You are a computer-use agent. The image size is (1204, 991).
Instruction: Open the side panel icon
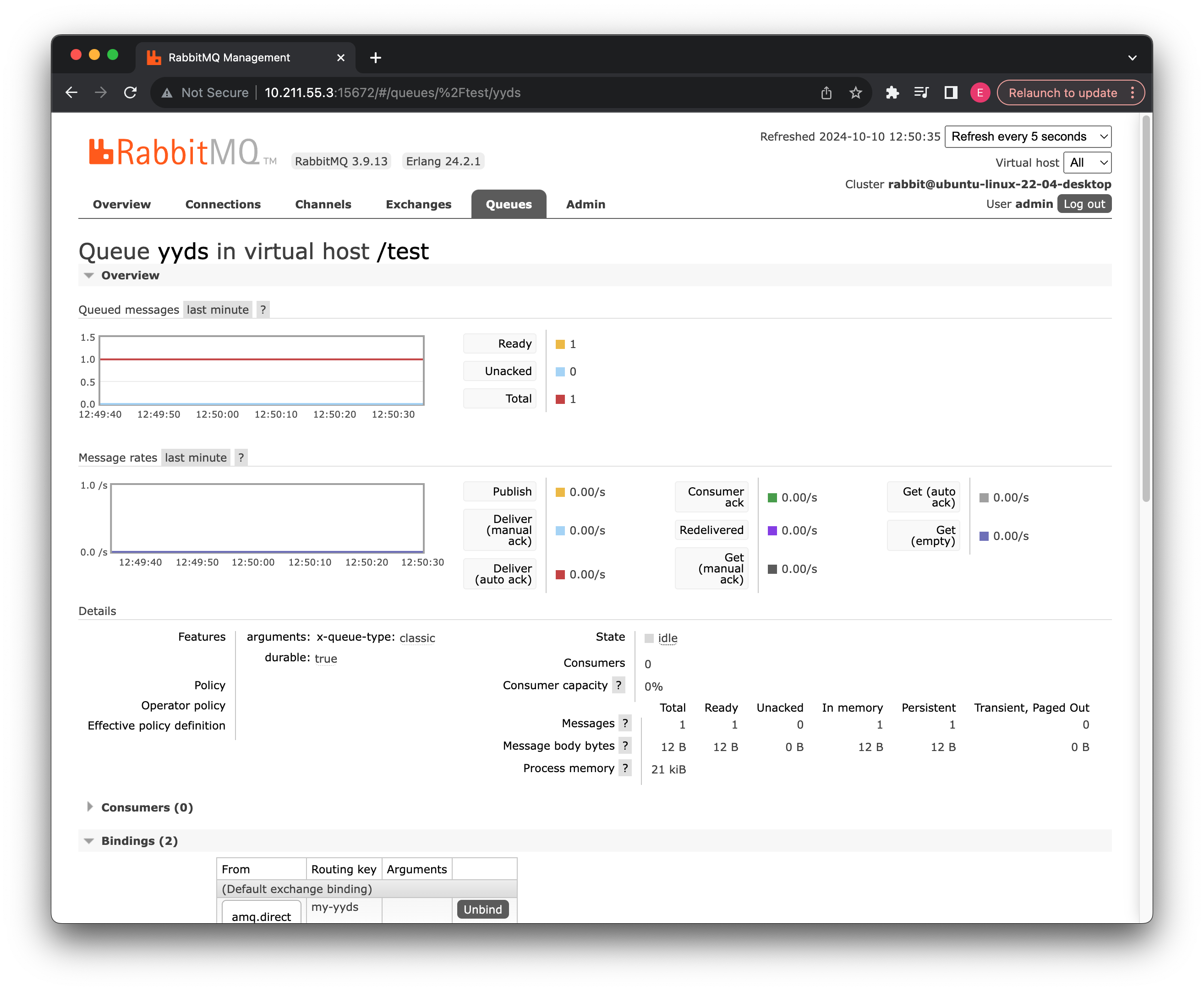(950, 93)
